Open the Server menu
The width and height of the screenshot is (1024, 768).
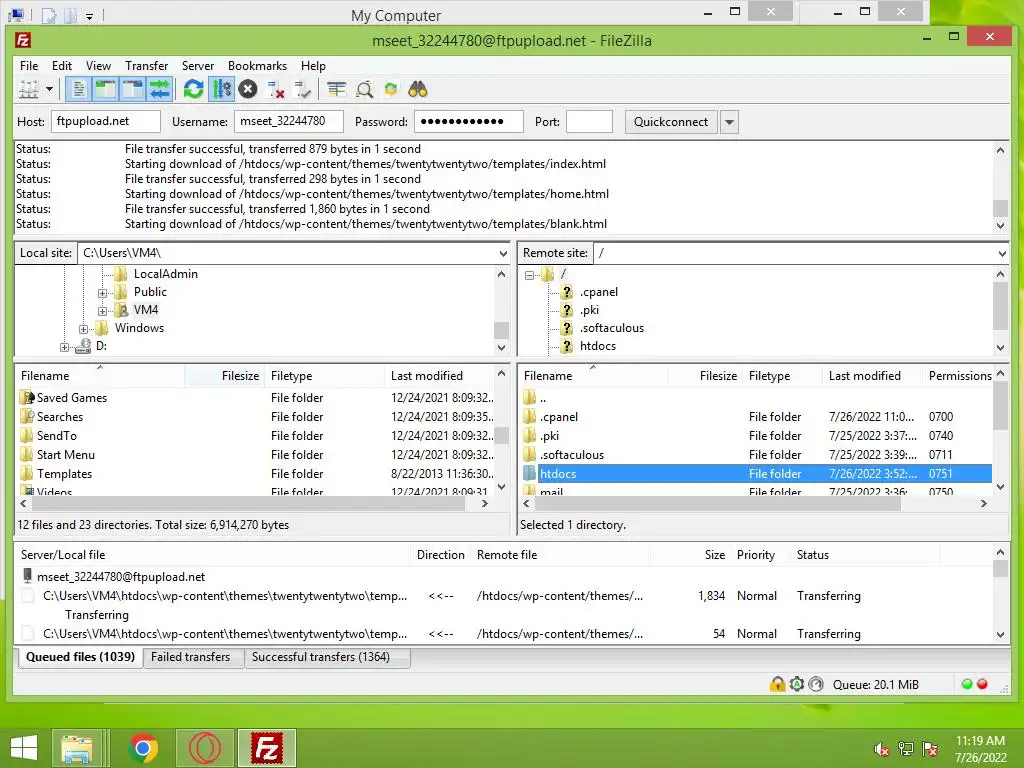(198, 66)
